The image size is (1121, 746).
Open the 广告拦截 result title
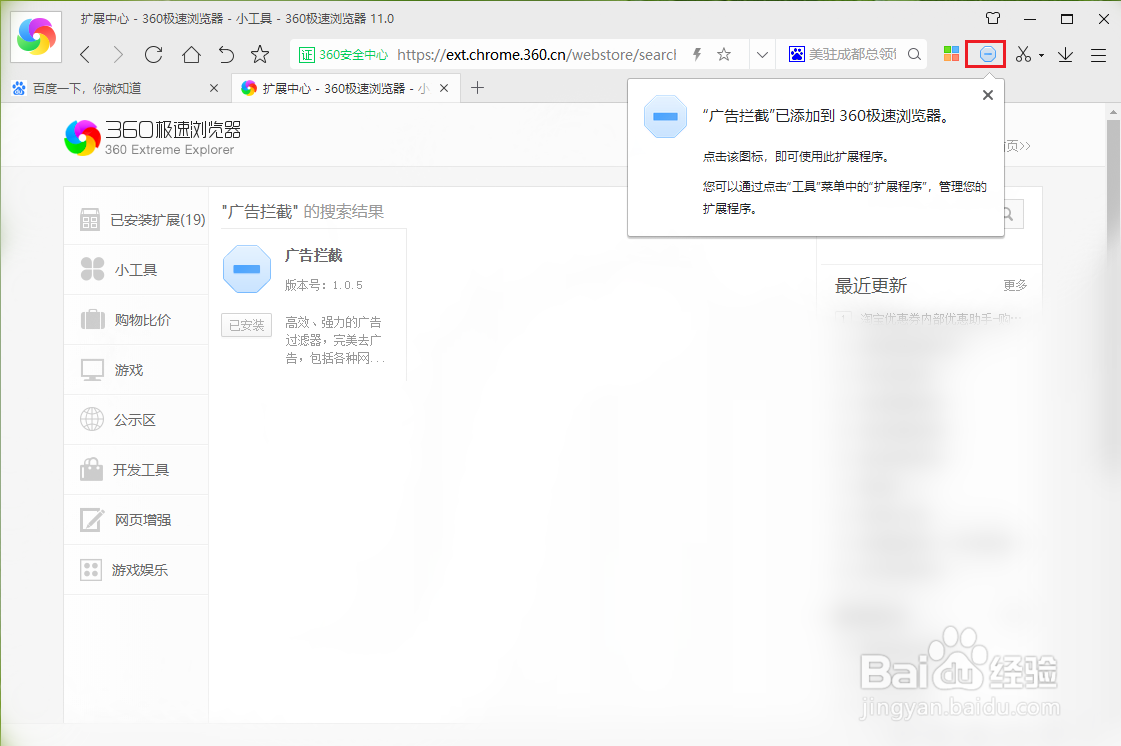pos(314,255)
